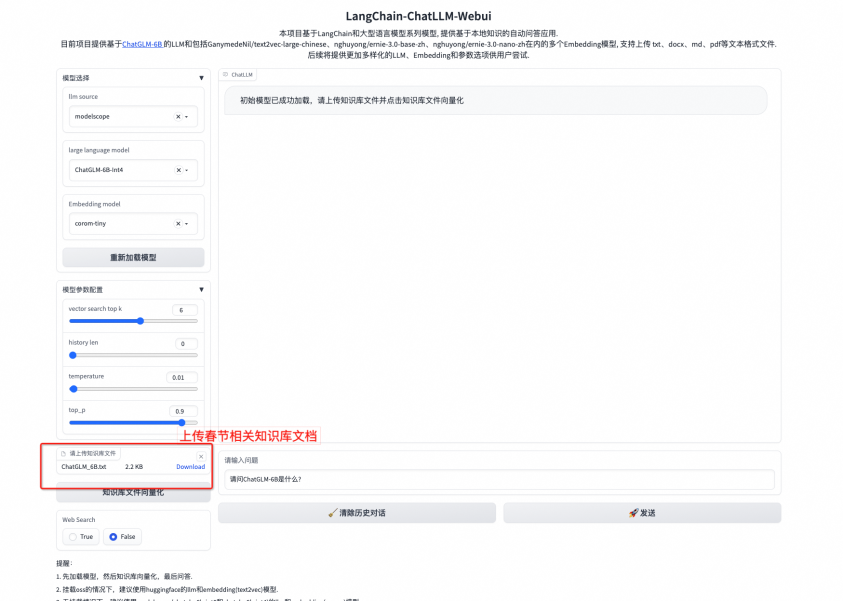Clear the ChatGLM-6B-int4 selection with x
The height and width of the screenshot is (601, 843).
coord(178,170)
